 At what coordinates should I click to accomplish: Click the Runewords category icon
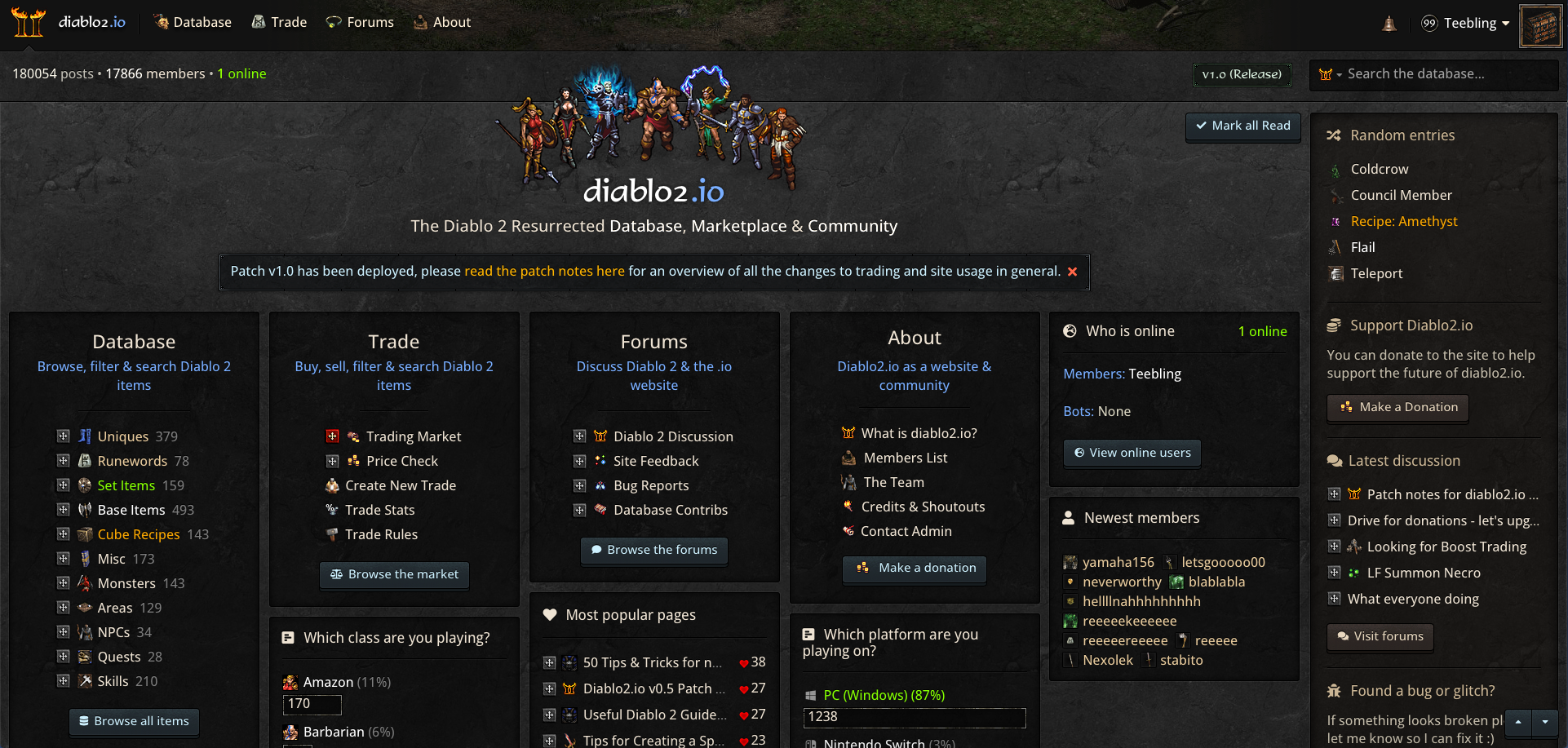pos(85,461)
